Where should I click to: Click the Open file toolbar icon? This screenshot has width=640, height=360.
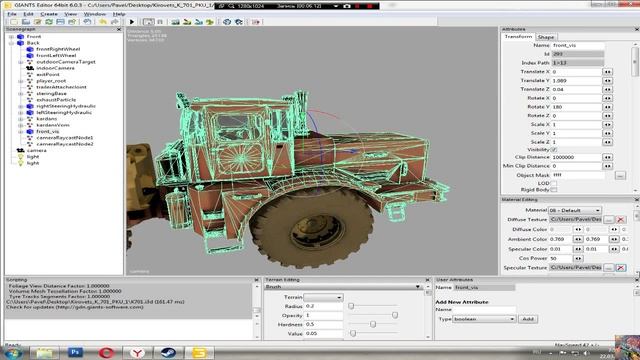[26, 22]
